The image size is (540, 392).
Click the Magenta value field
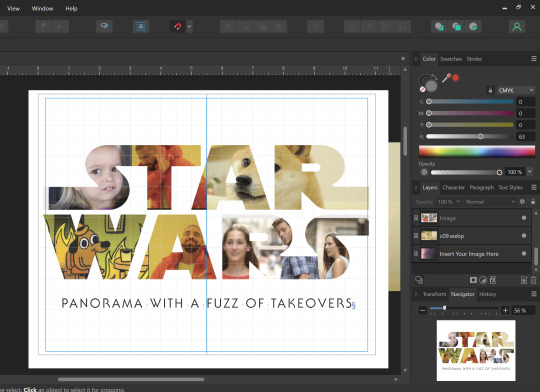coord(525,113)
